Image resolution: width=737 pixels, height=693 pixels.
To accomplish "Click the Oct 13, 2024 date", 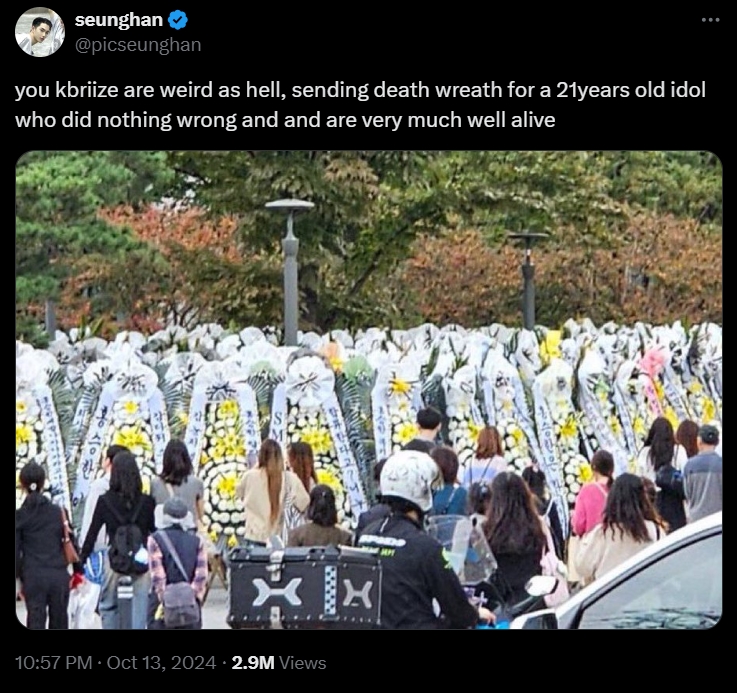I will (161, 662).
